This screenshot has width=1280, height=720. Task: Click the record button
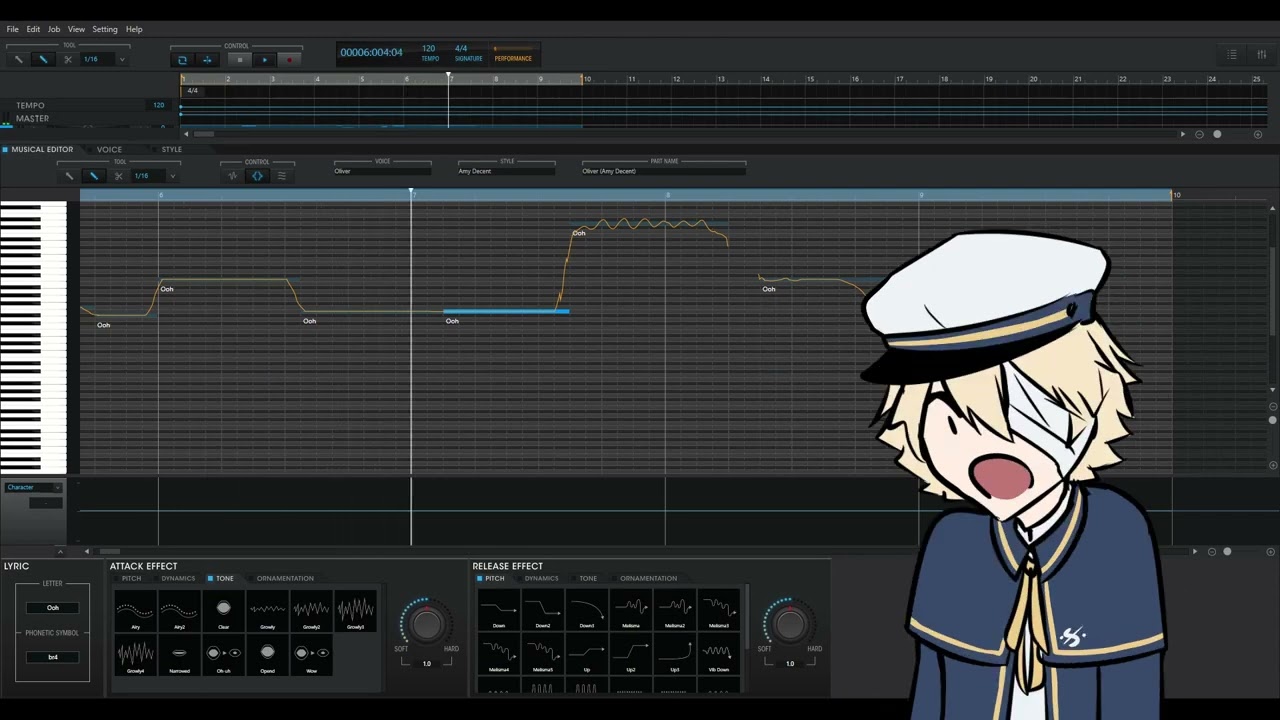tap(290, 60)
